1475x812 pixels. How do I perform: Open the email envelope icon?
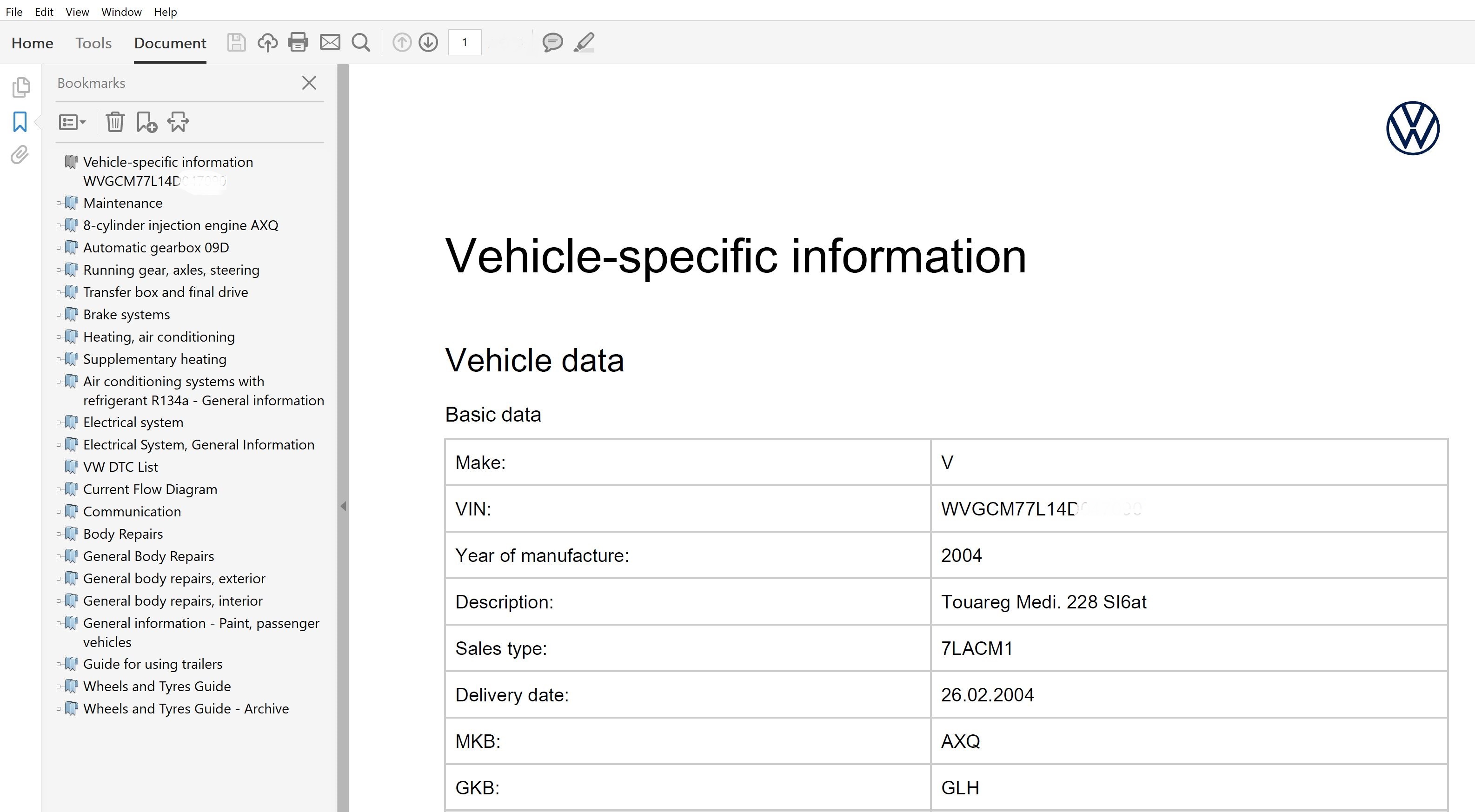pyautogui.click(x=330, y=42)
